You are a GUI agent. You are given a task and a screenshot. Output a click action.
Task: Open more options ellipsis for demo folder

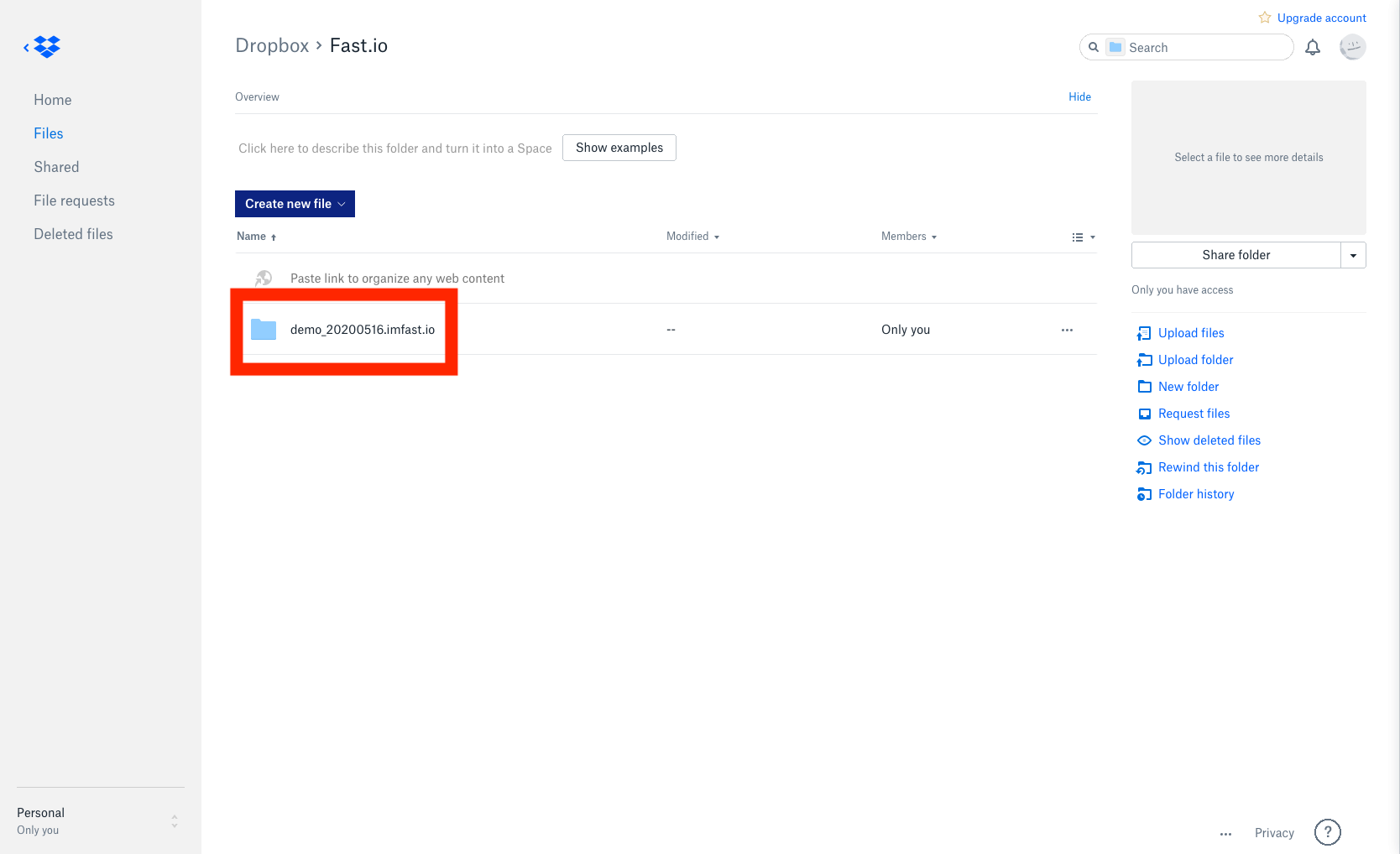[x=1067, y=330]
